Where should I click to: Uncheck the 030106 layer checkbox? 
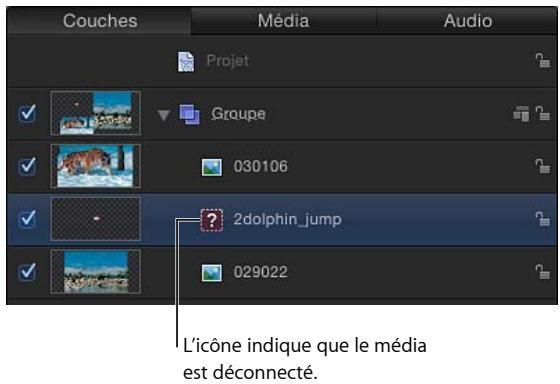(x=27, y=166)
